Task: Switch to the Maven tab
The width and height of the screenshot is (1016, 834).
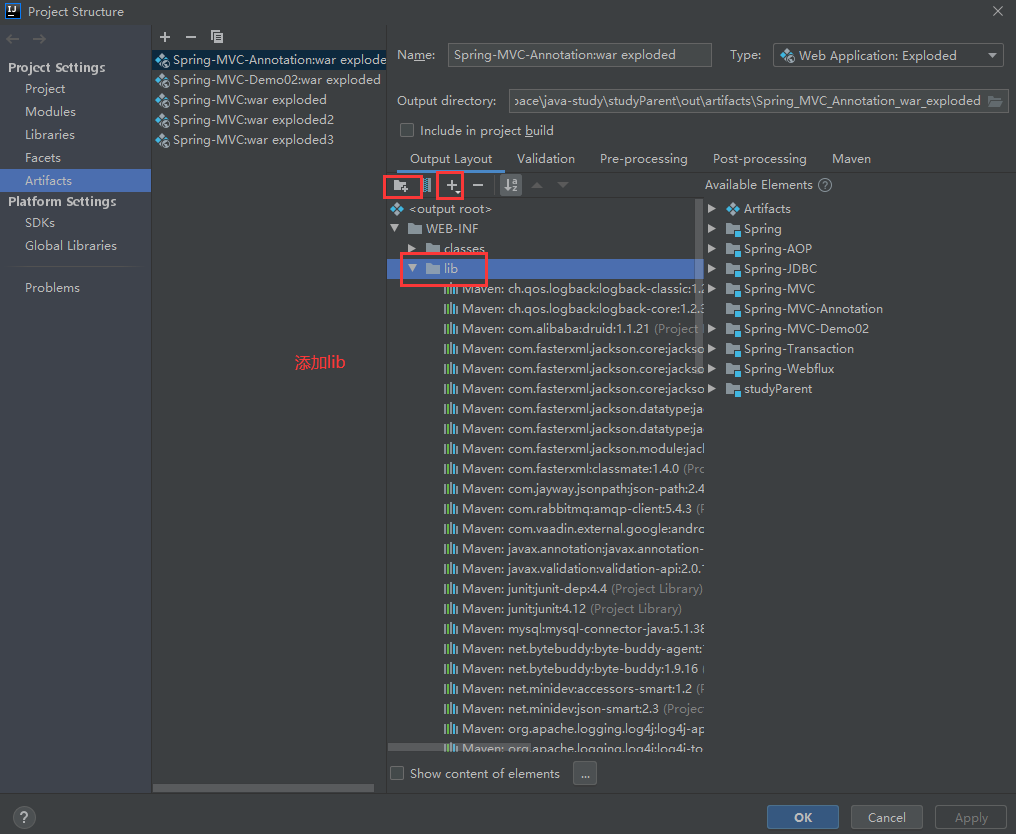Action: tap(851, 159)
